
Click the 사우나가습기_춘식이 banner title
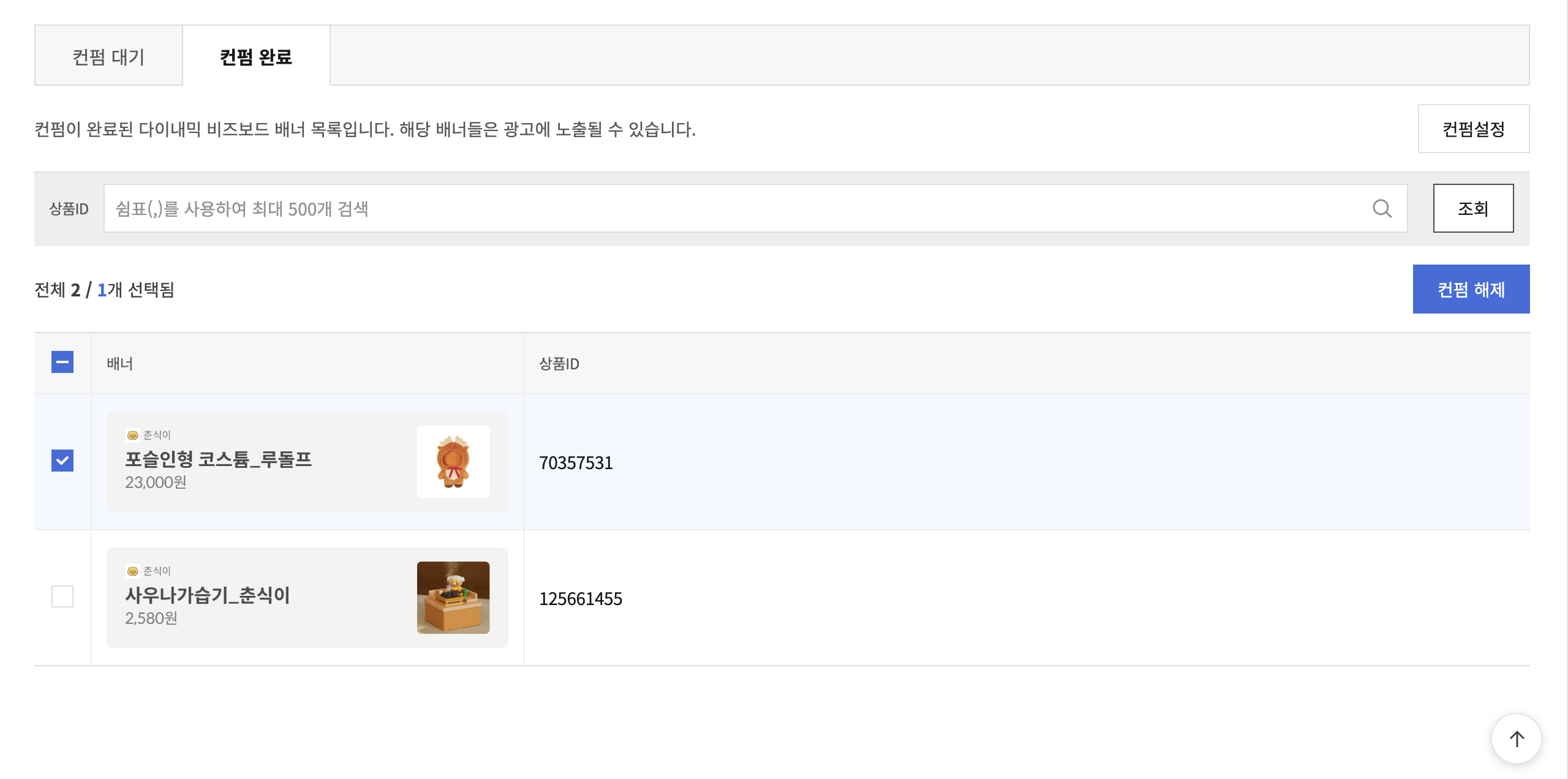(x=208, y=595)
